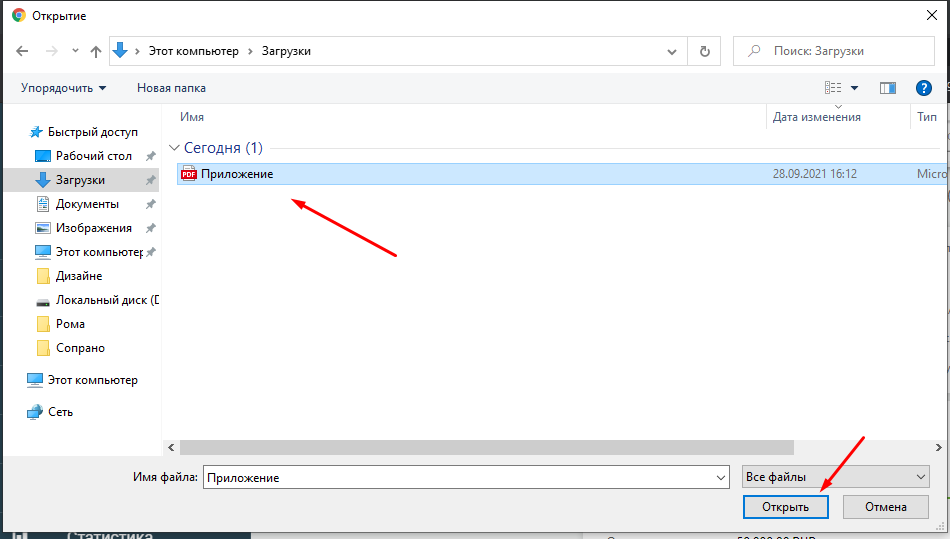Click the pin icon next to Изображения
The width and height of the screenshot is (950, 539).
[x=151, y=228]
